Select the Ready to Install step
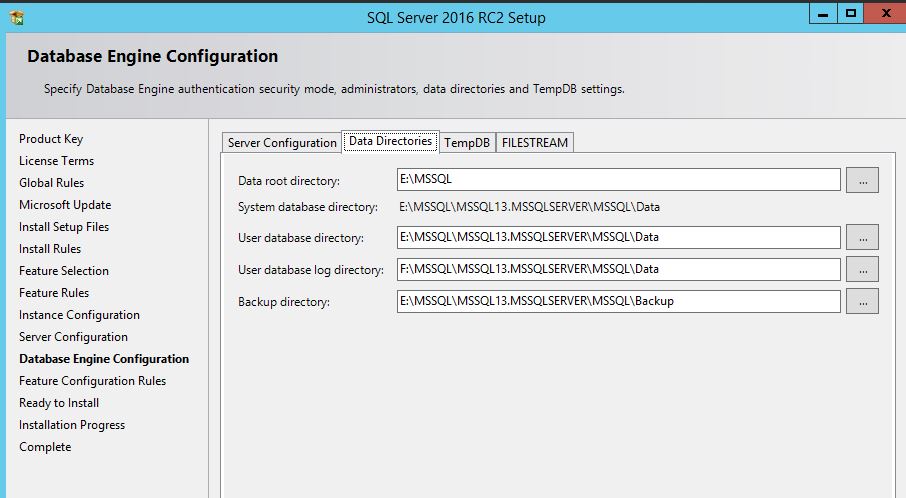This screenshot has height=498, width=906. tap(59, 403)
